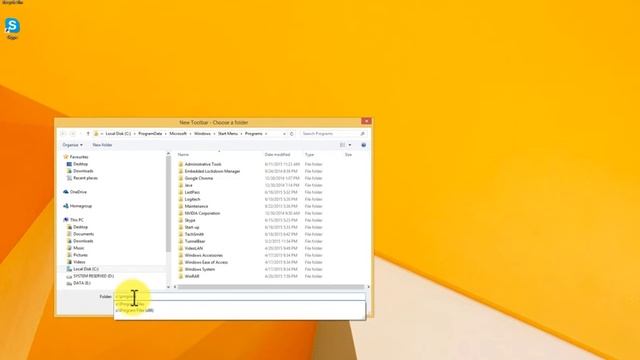The image size is (640, 360).
Task: Select Documents under This PC
Action: 83,234
